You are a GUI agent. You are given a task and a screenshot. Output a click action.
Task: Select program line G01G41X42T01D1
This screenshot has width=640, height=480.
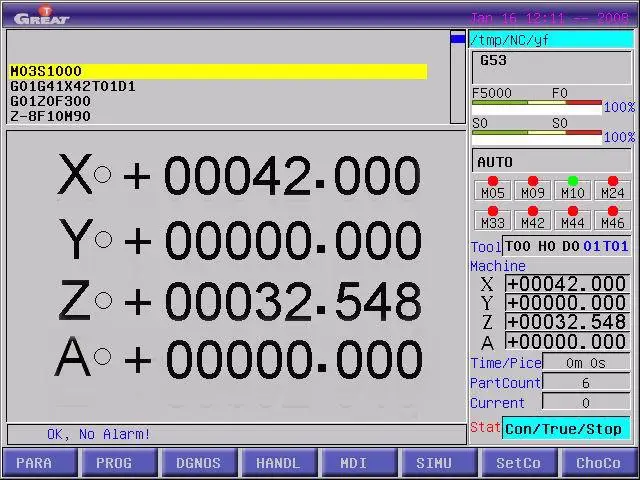point(73,87)
